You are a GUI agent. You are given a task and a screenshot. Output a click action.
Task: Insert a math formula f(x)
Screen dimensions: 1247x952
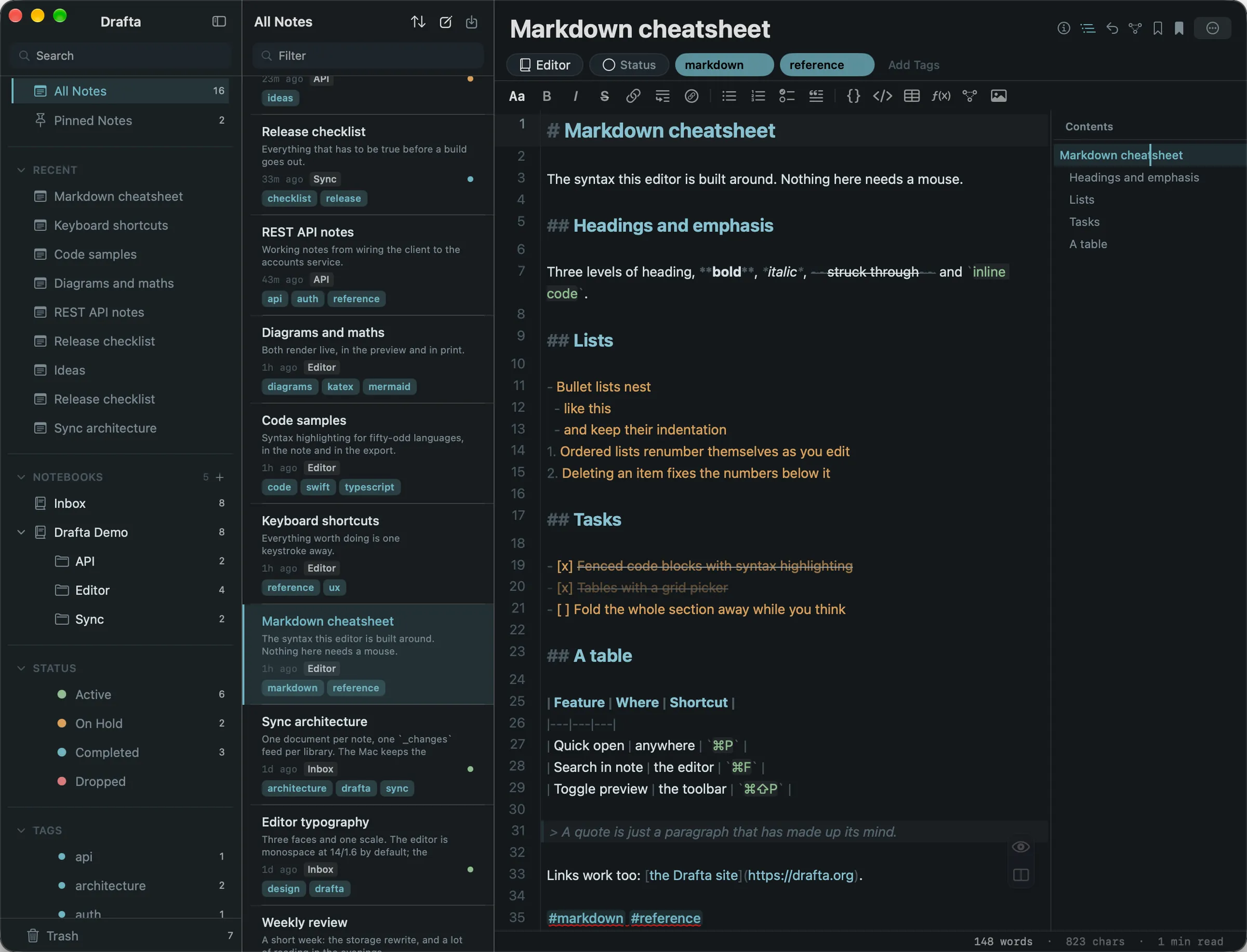[x=941, y=96]
